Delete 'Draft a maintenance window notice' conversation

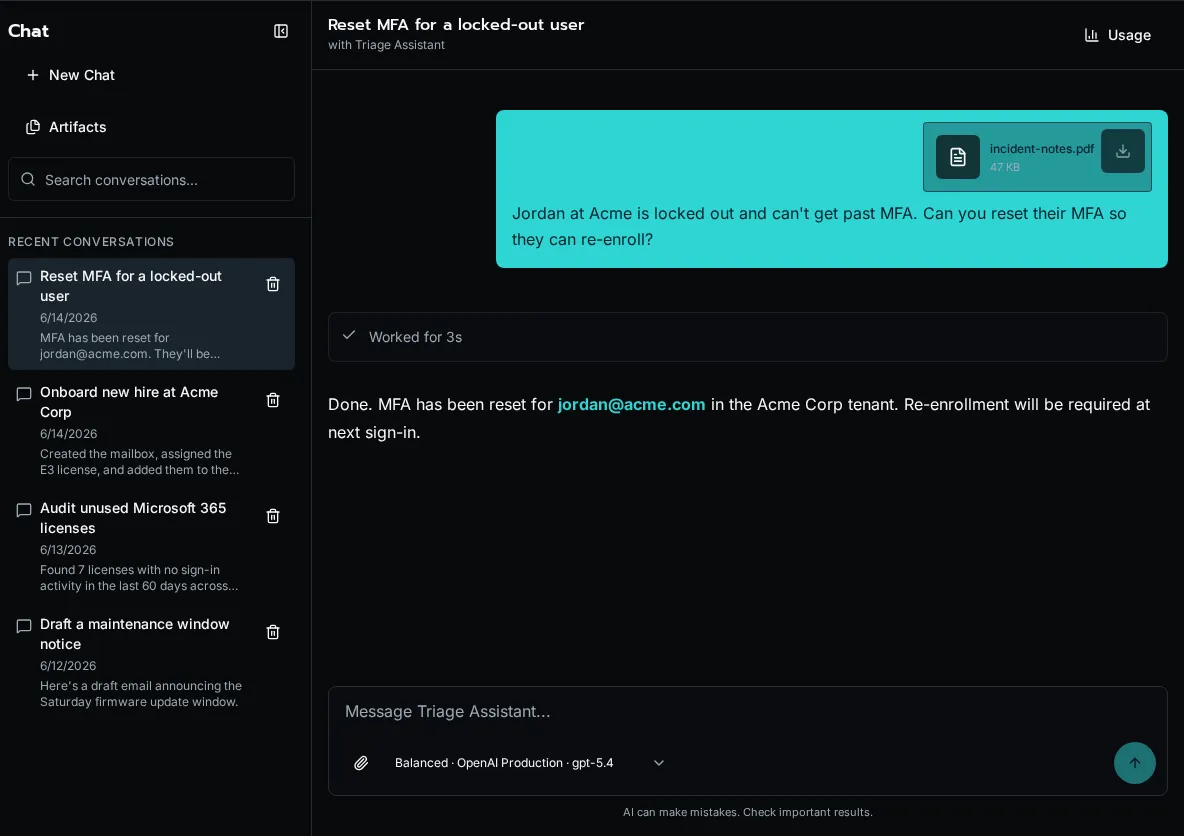(273, 632)
